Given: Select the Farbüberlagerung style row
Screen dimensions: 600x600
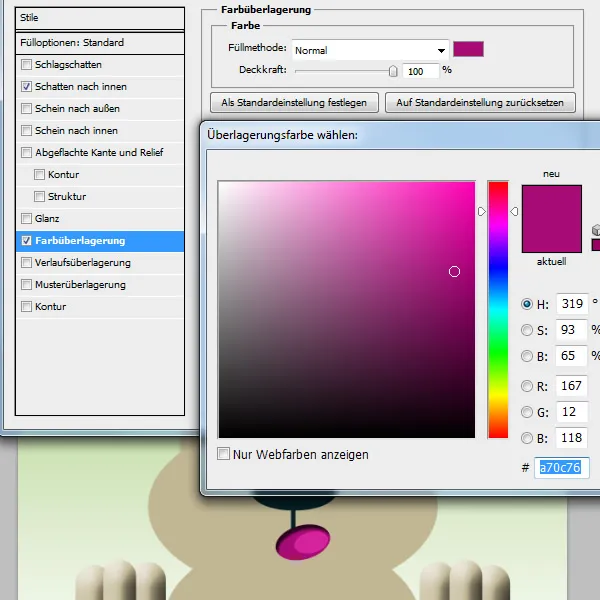Looking at the screenshot, I should (x=100, y=241).
